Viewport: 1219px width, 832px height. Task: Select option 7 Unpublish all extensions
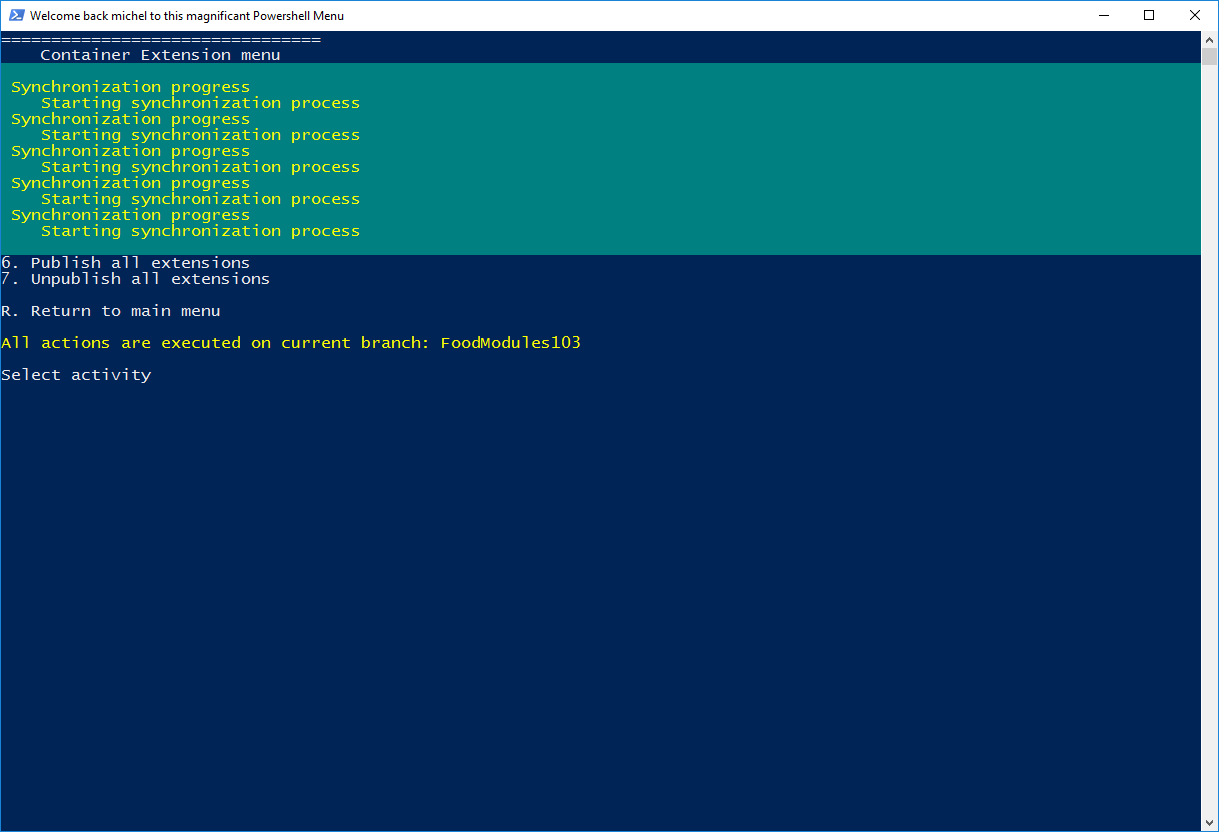tap(135, 278)
